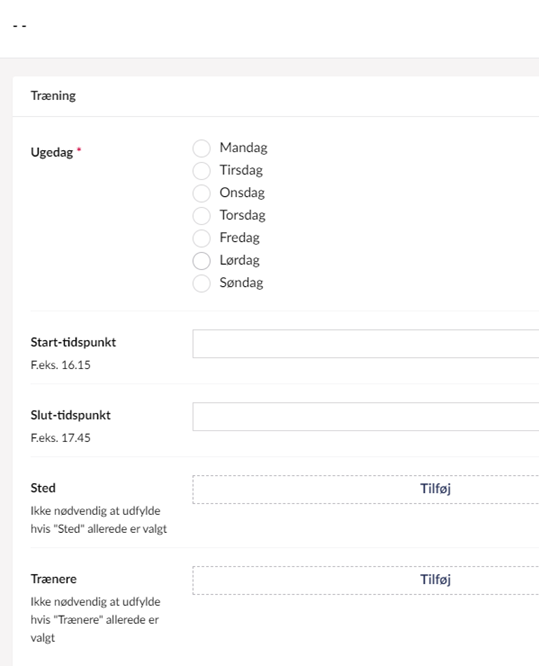Click the Mandag label text
The height and width of the screenshot is (666, 539).
point(243,148)
